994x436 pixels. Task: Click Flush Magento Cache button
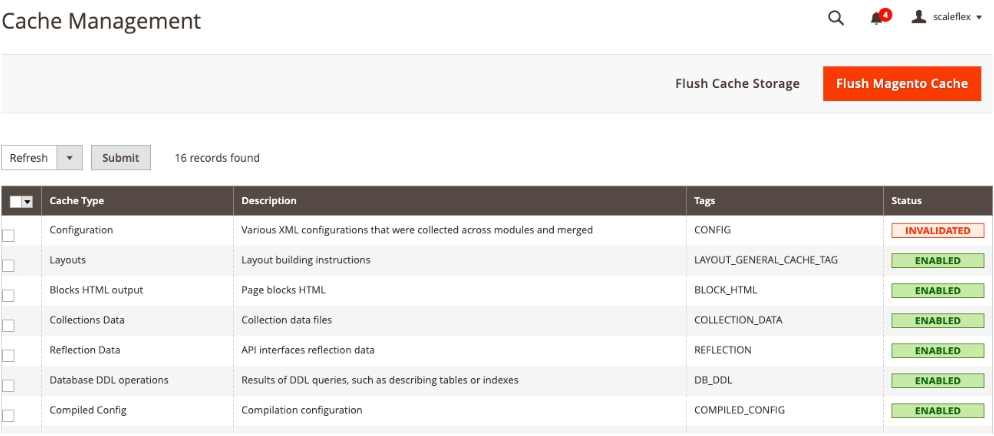(901, 84)
